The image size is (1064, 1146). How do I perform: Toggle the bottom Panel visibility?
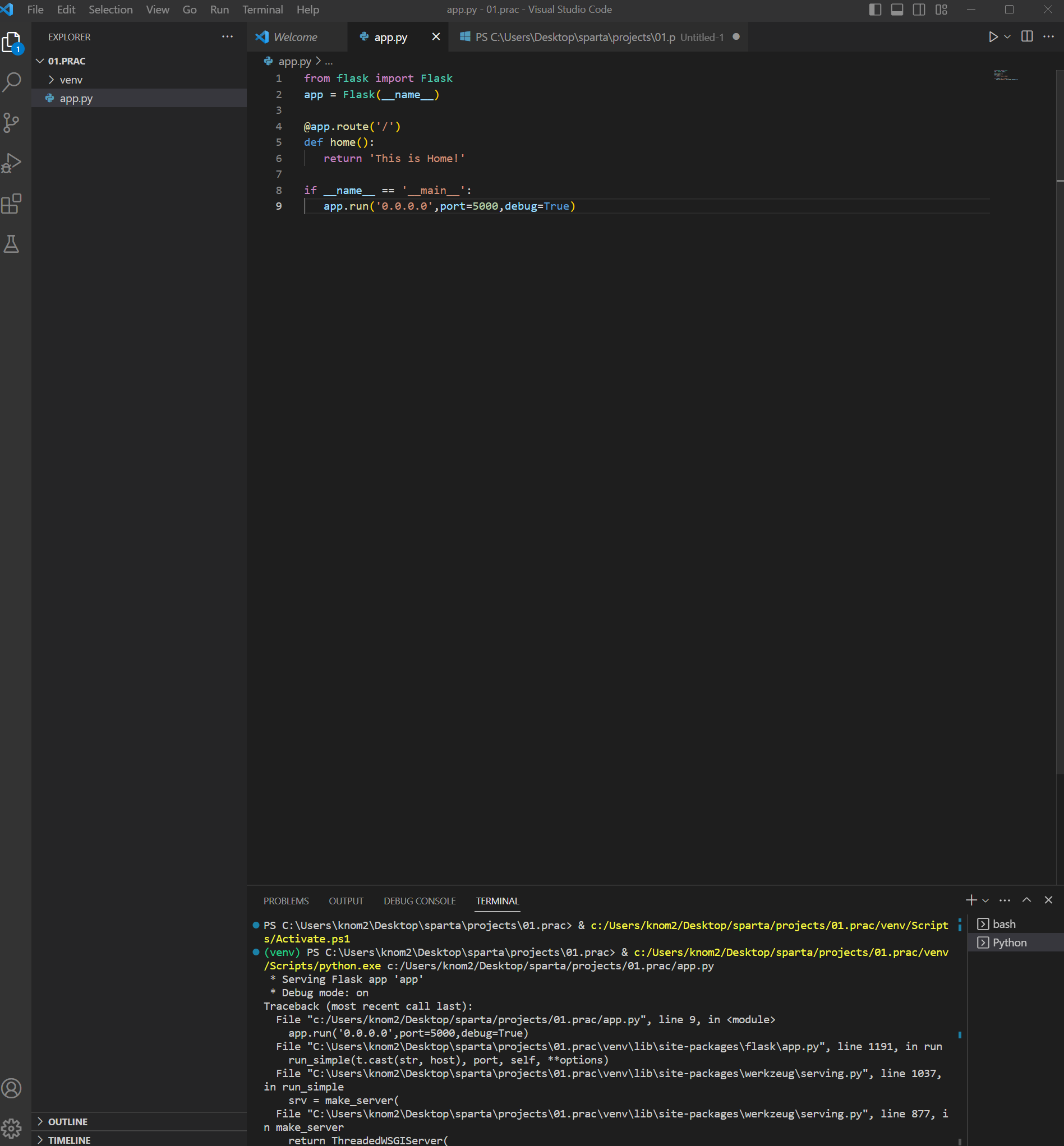[897, 10]
